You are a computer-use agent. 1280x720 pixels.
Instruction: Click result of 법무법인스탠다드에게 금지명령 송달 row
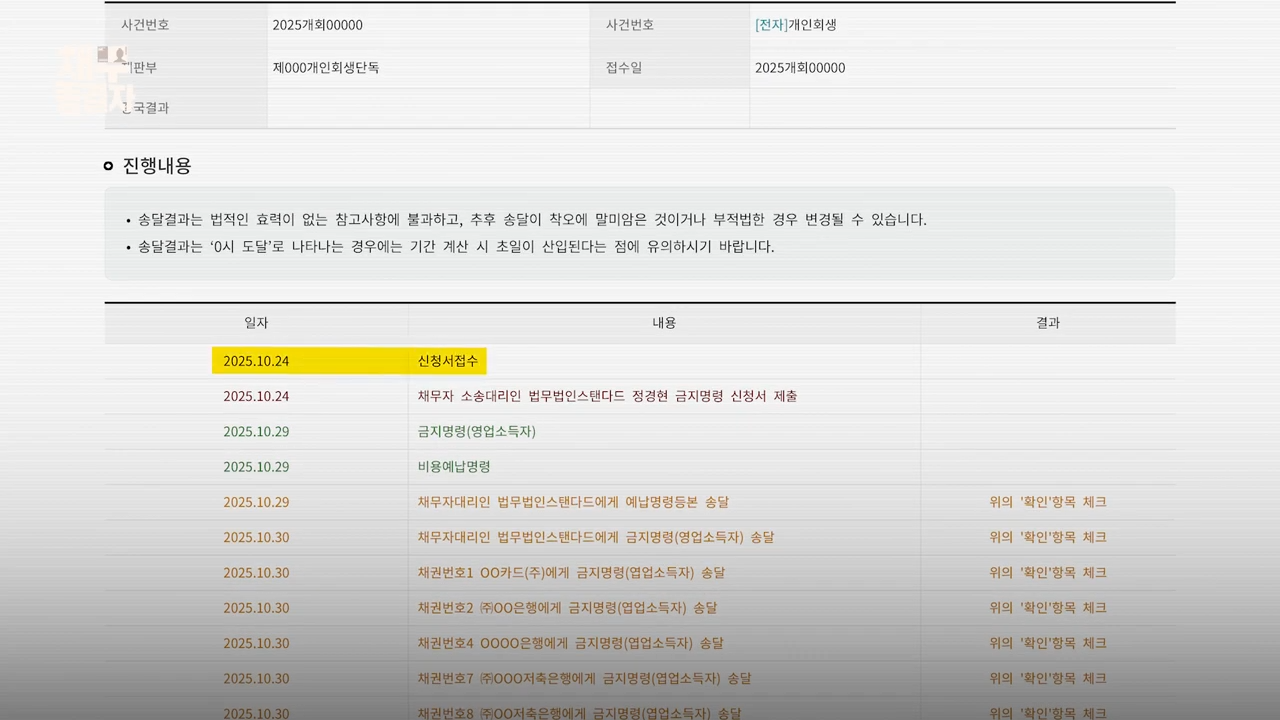(x=1048, y=537)
